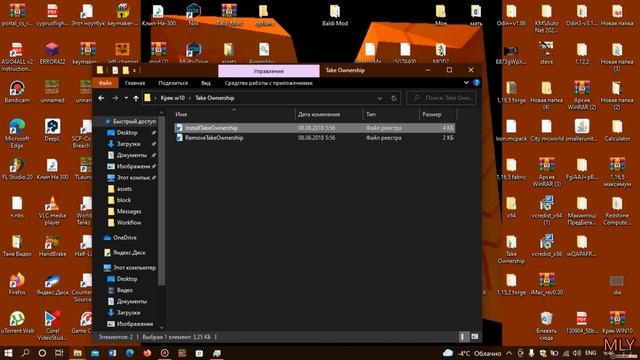Open breadcrumb chevron after Крэк w10
Screen dimensions: 640x360
pos(190,98)
